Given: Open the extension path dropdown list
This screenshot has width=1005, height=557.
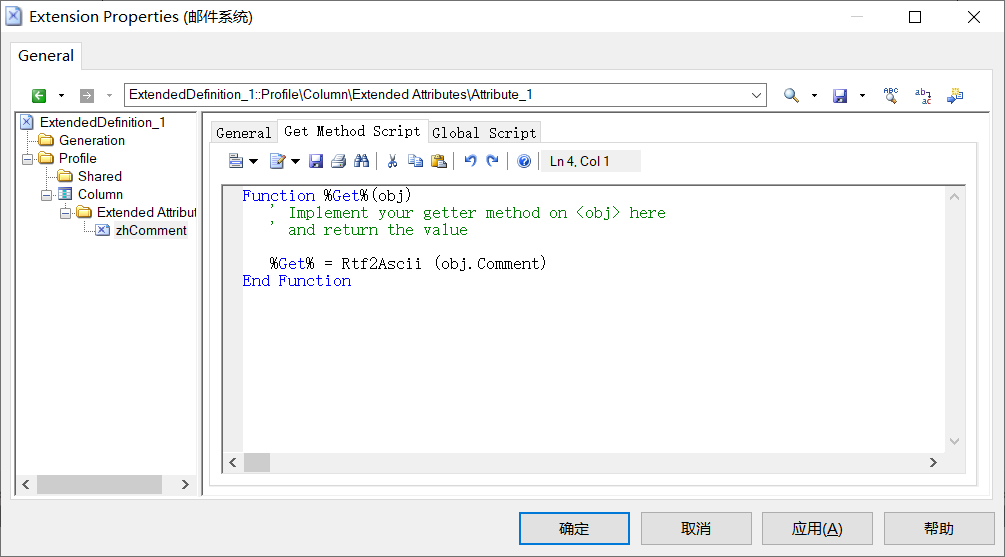Looking at the screenshot, I should 756,96.
